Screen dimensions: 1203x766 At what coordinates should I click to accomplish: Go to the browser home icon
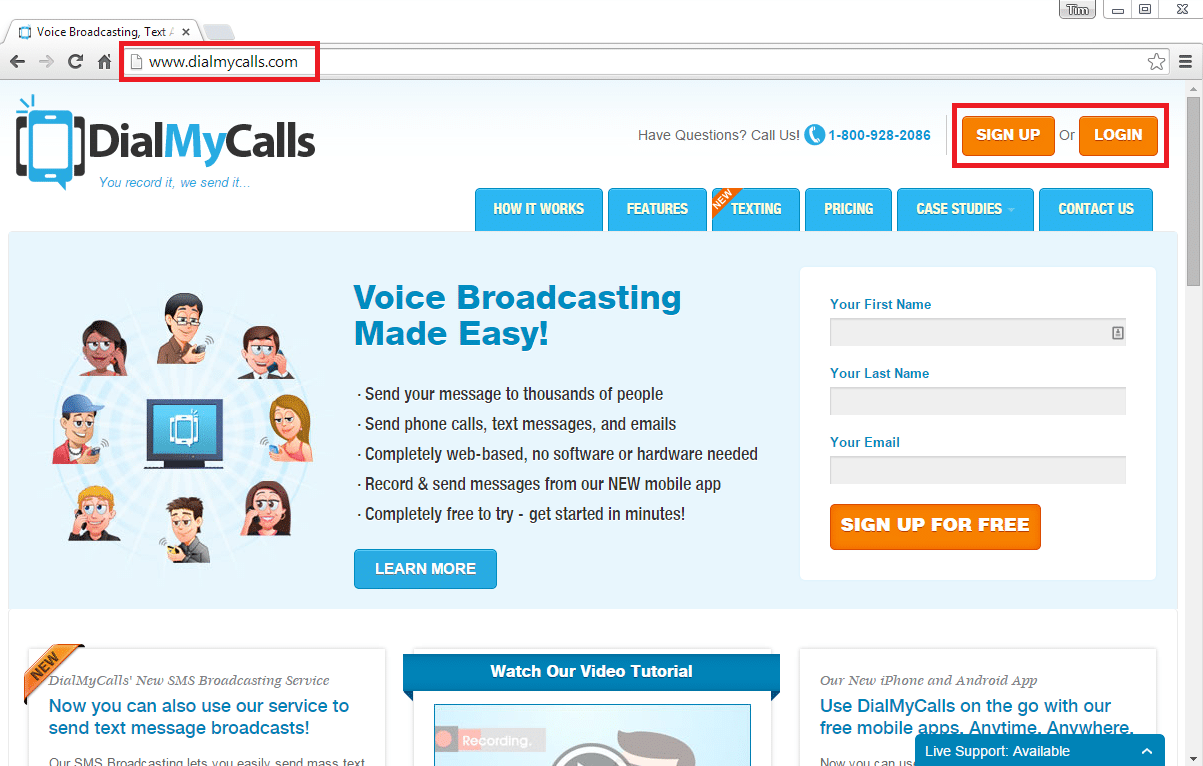point(104,62)
